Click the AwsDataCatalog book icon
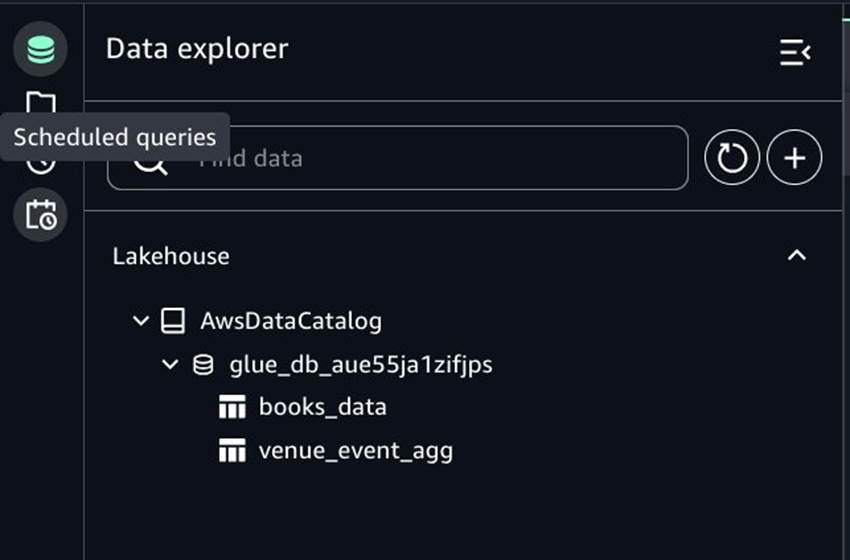This screenshot has height=560, width=850. 173,321
